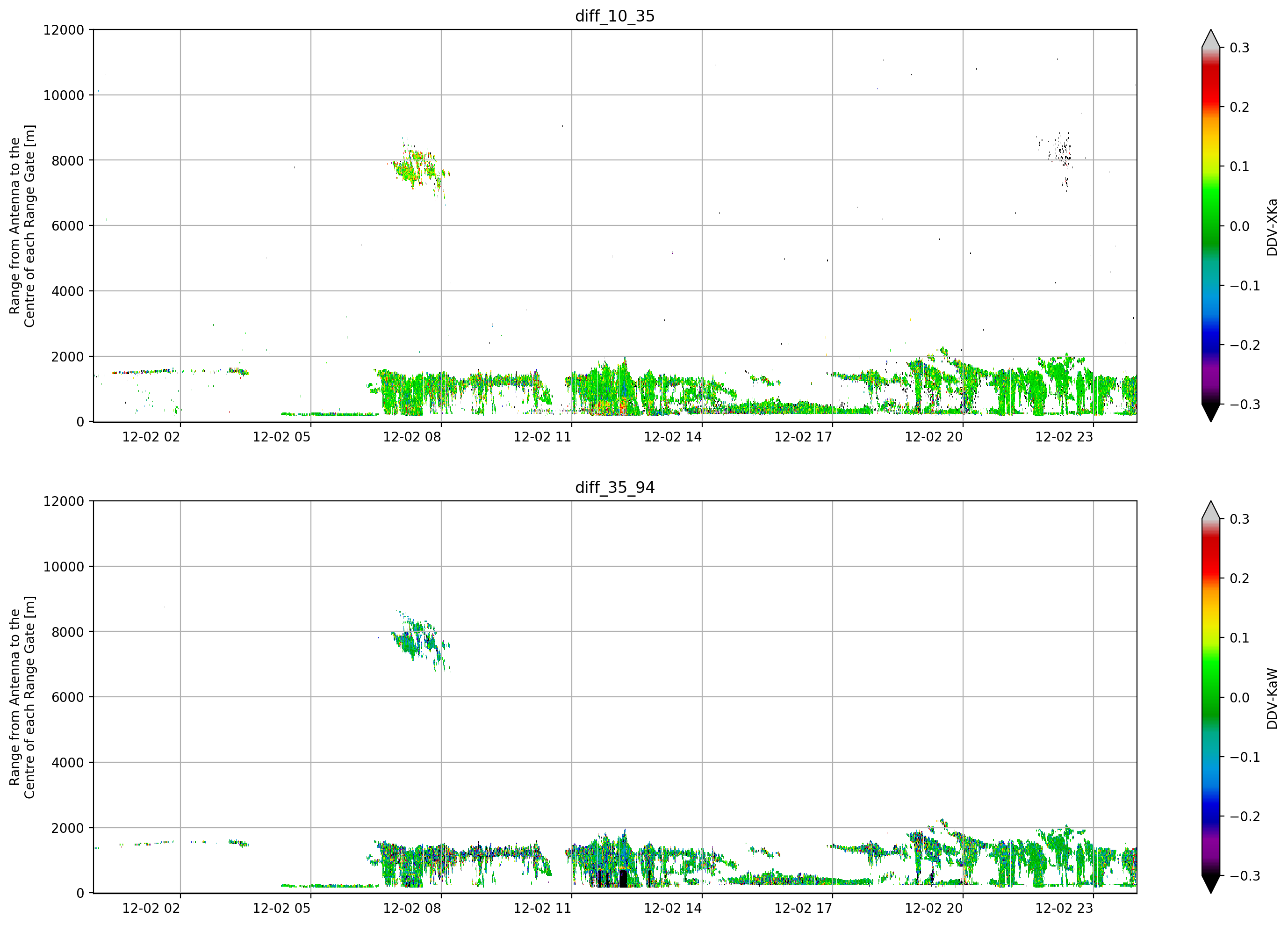Image resolution: width=1288 pixels, height=925 pixels.
Task: Click the 12-02 17 label under diff_10_35
Action: pyautogui.click(x=803, y=437)
